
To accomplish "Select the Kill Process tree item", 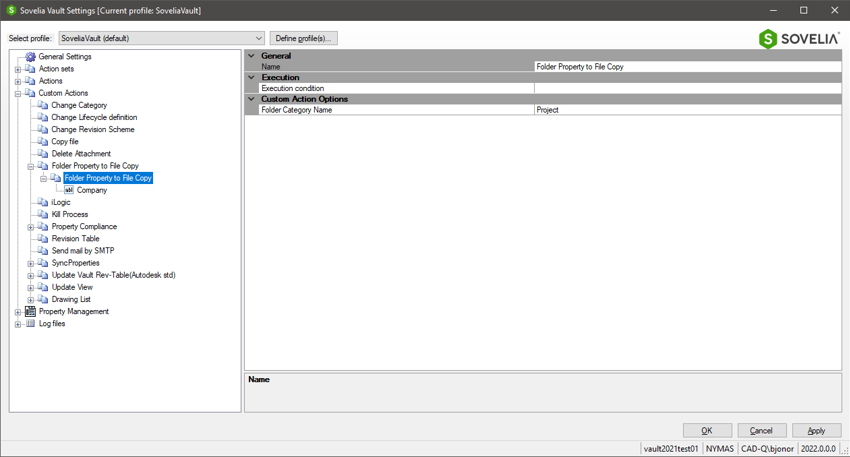I will (x=69, y=215).
